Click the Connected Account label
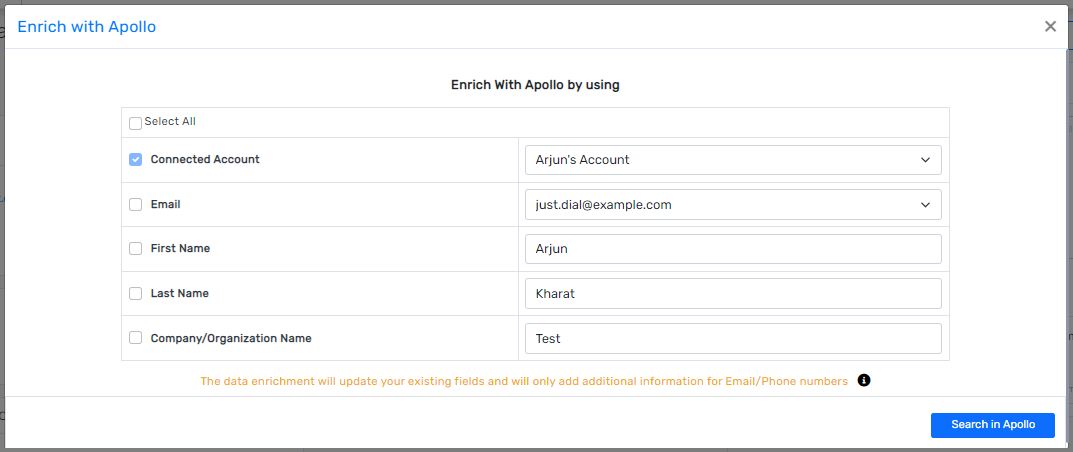 pos(205,159)
